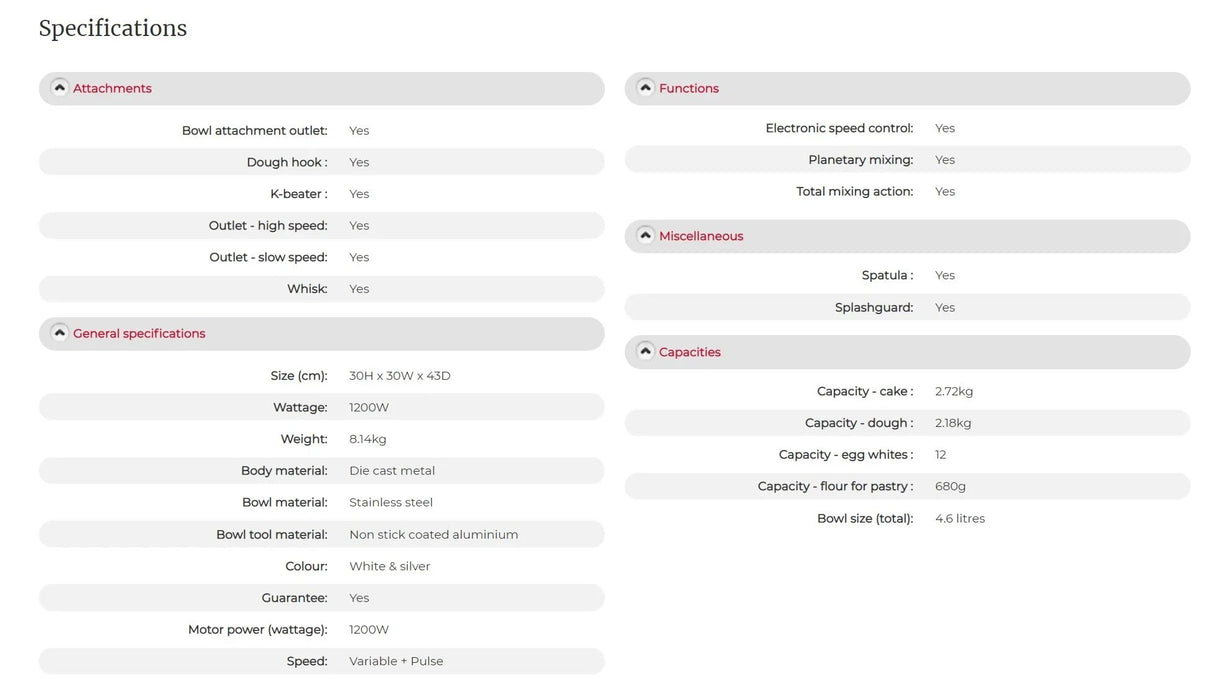Screen dimensions: 1232x700
Task: Click the Speed value Variable + Pulse
Action: click(x=395, y=661)
